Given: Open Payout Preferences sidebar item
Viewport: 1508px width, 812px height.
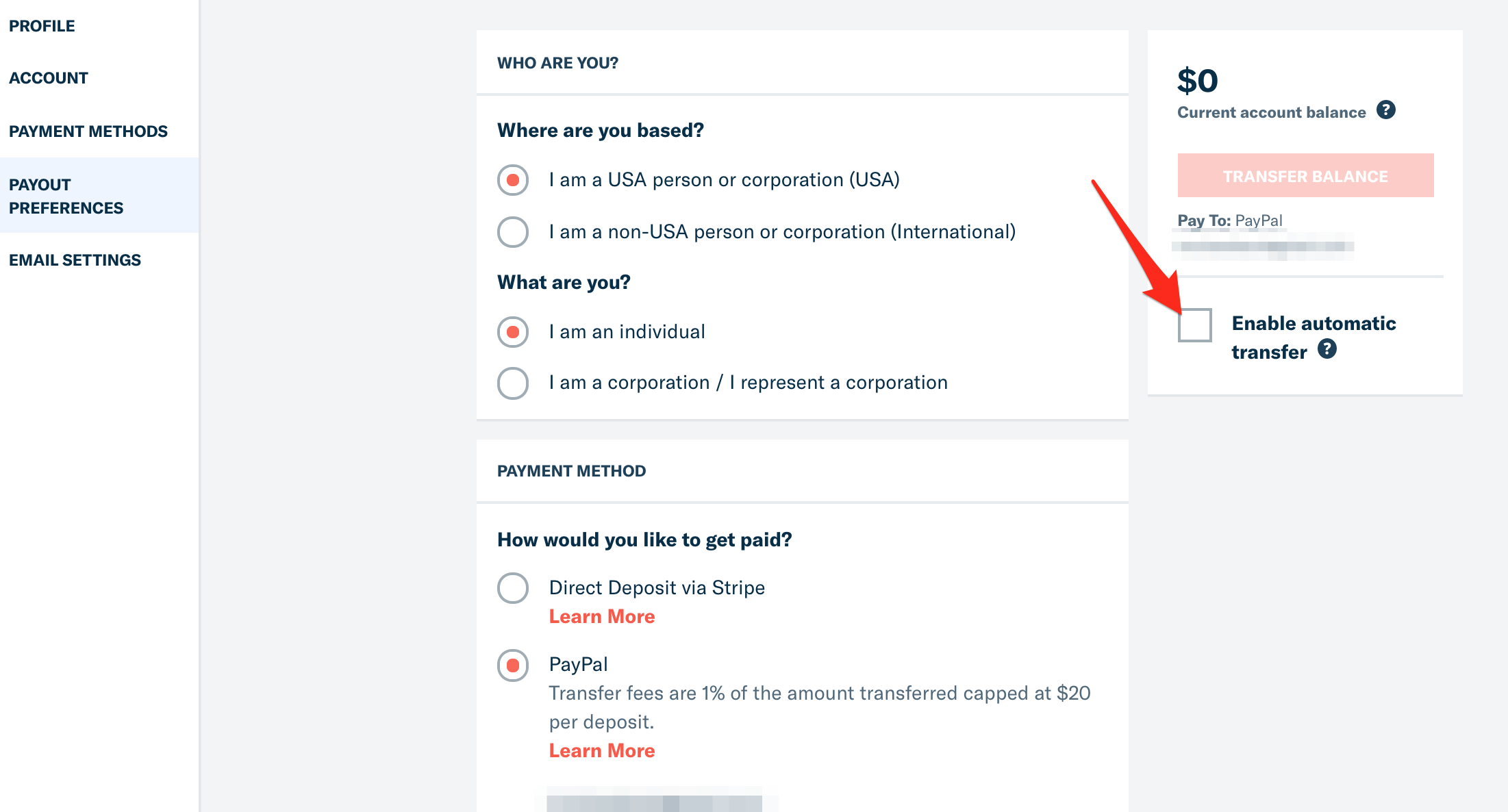Looking at the screenshot, I should coord(66,196).
